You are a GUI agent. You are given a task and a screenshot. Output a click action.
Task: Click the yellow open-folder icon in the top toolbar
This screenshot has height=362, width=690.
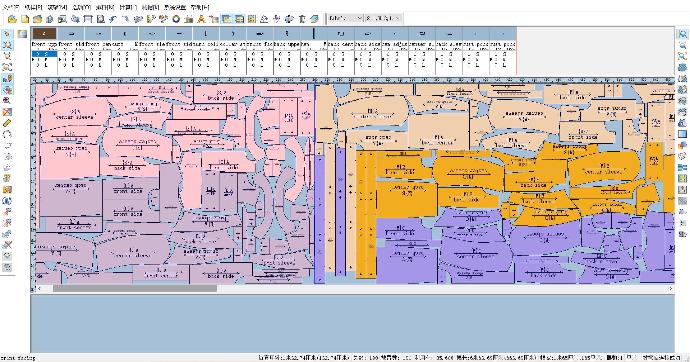pos(12,18)
